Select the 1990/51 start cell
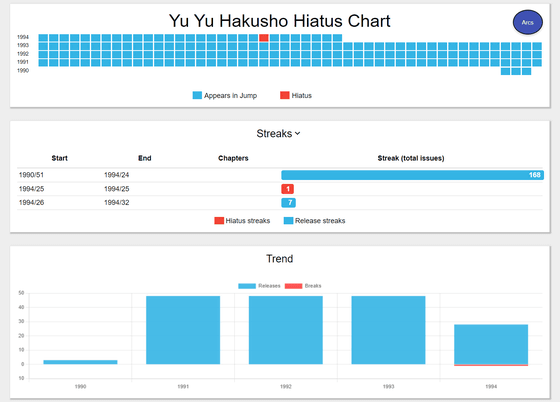Screen dimensions: 560x402 (x=31, y=175)
